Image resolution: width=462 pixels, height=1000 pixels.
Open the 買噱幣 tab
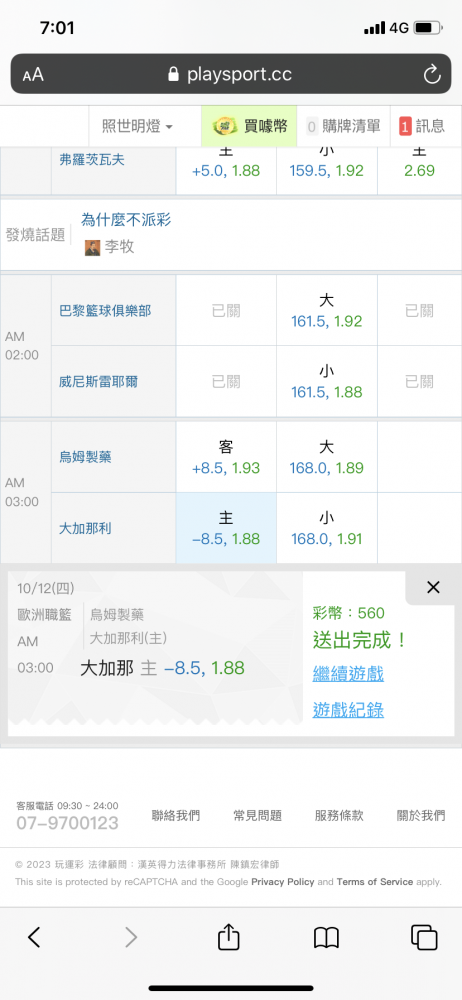[249, 126]
